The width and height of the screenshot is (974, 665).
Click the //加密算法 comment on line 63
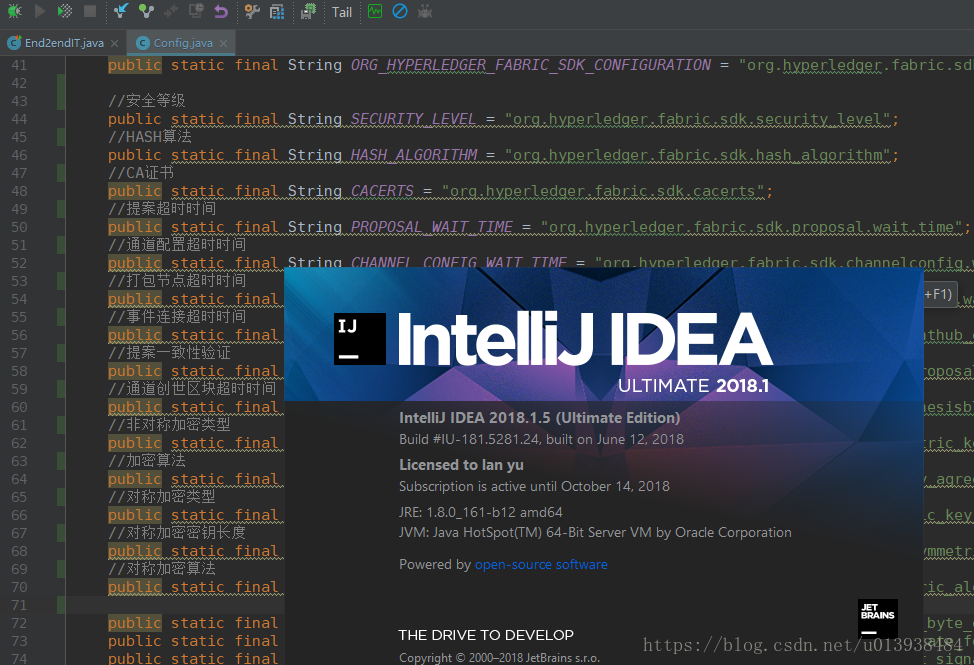pos(147,461)
